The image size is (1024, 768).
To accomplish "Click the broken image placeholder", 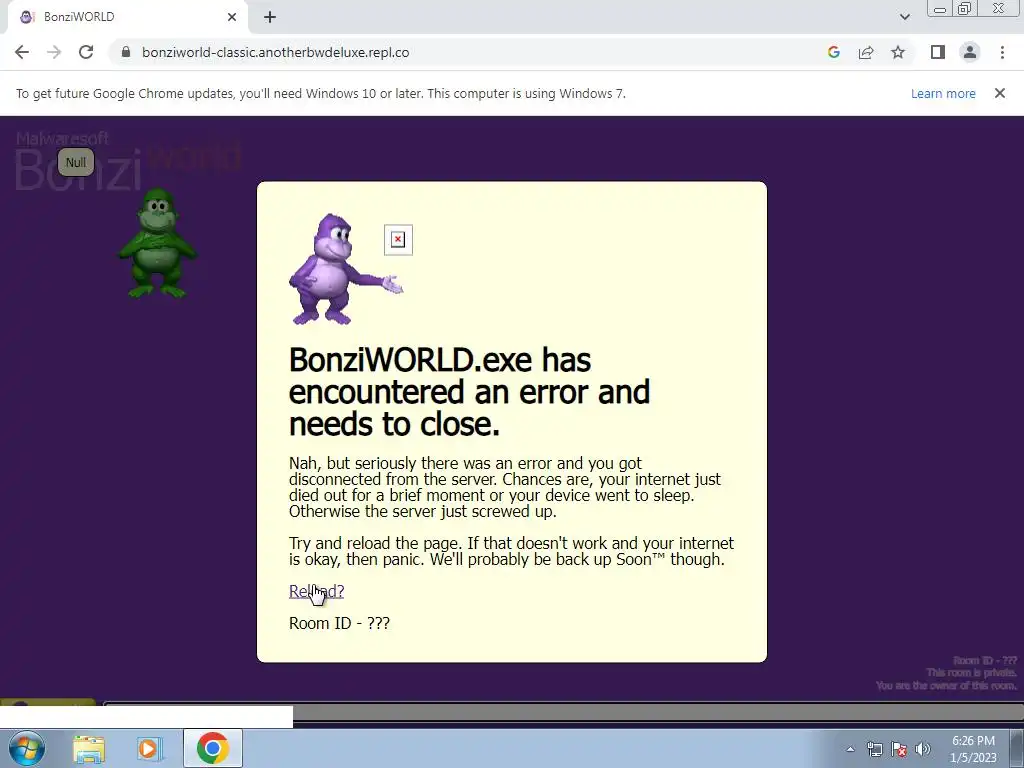I will click(x=398, y=240).
